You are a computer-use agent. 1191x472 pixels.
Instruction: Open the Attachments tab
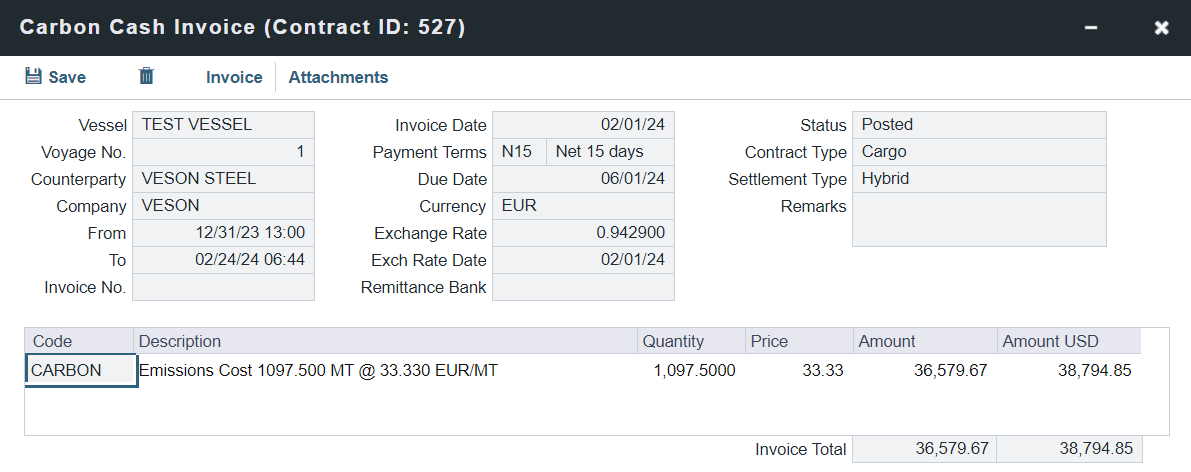coord(338,77)
